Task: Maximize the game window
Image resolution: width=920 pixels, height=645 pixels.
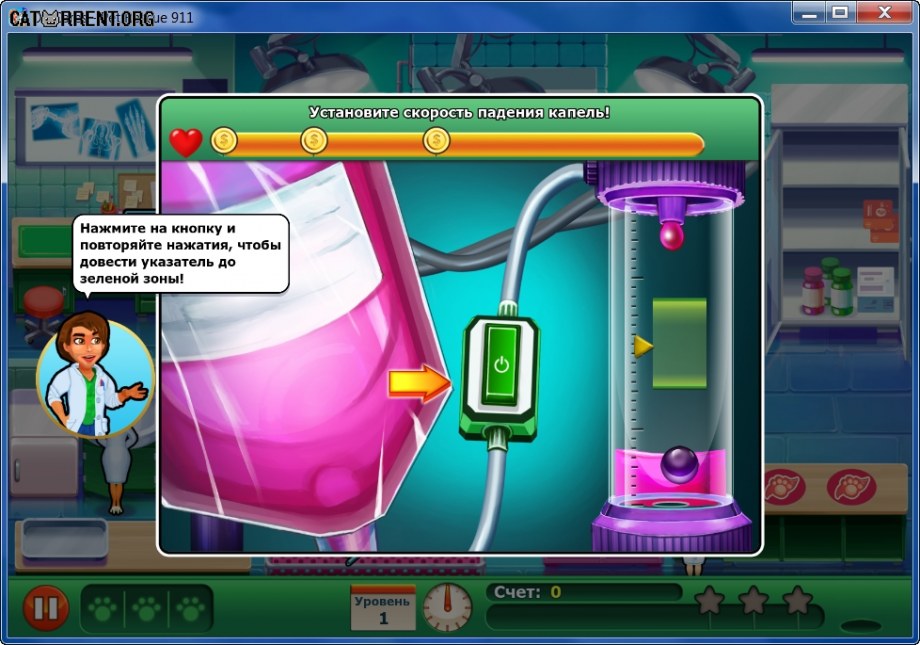Action: 840,13
